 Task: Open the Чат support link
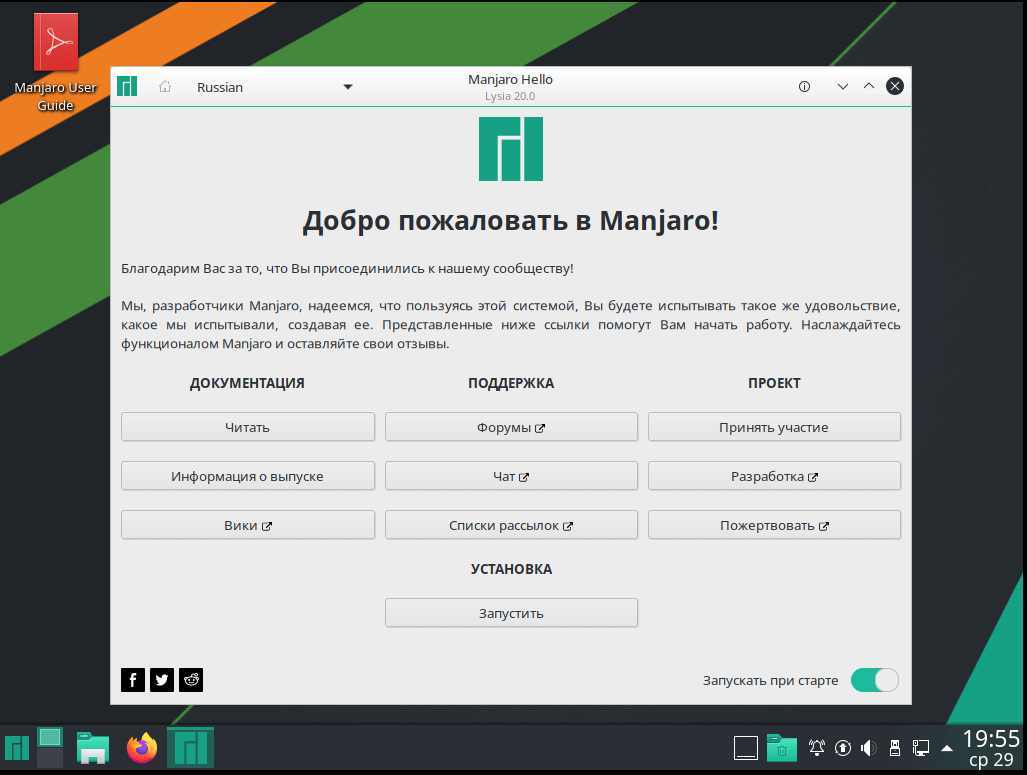pyautogui.click(x=511, y=476)
